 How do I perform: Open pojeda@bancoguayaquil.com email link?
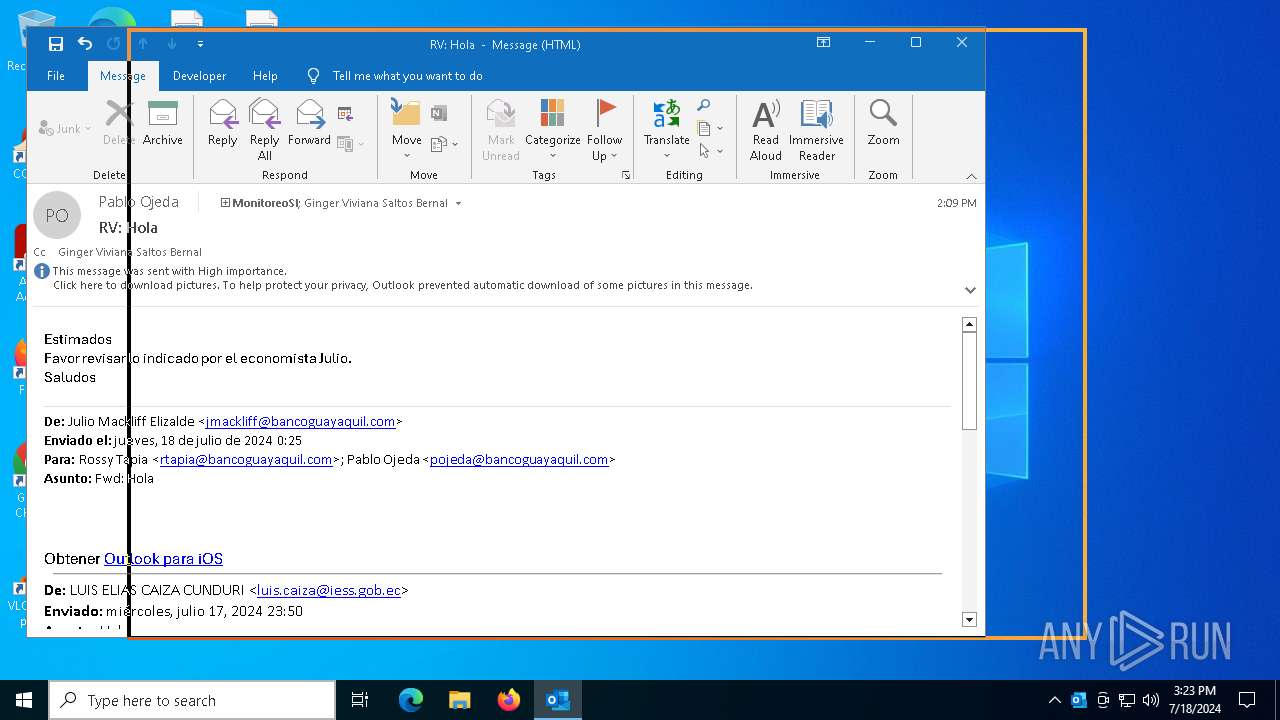[x=519, y=459]
